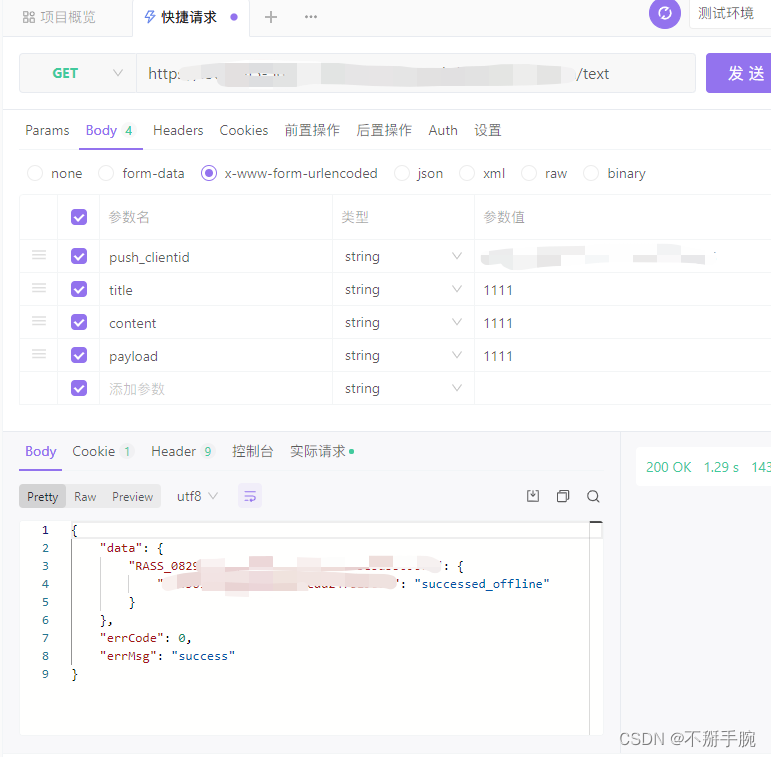Open the 前置操作 tab
Viewport: 771px width, 757px height.
click(312, 130)
